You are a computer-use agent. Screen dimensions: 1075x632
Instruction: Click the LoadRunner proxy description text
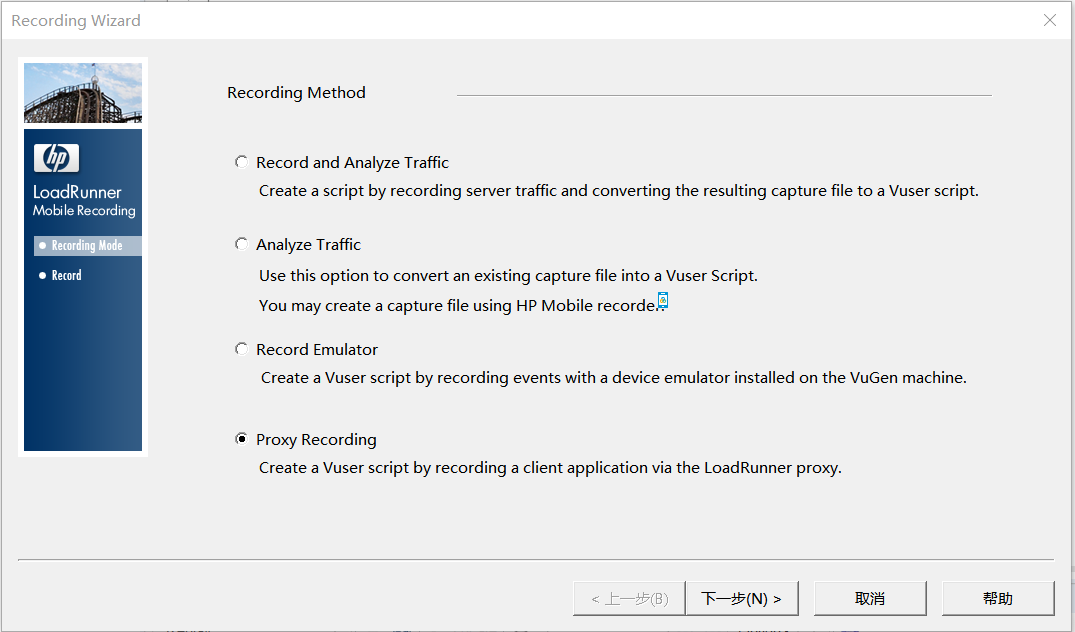[x=550, y=467]
